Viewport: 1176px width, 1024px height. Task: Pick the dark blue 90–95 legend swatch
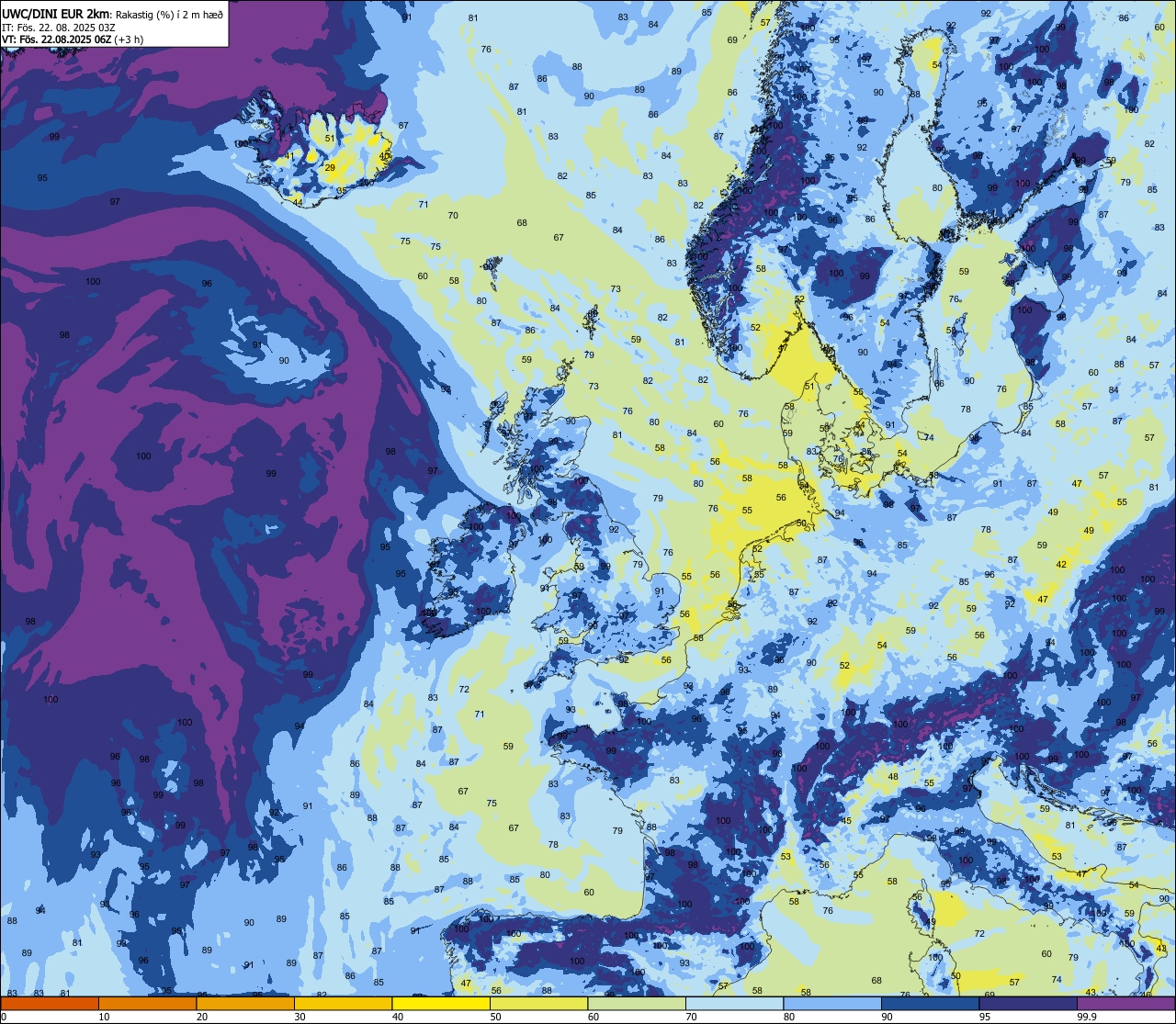[930, 1004]
